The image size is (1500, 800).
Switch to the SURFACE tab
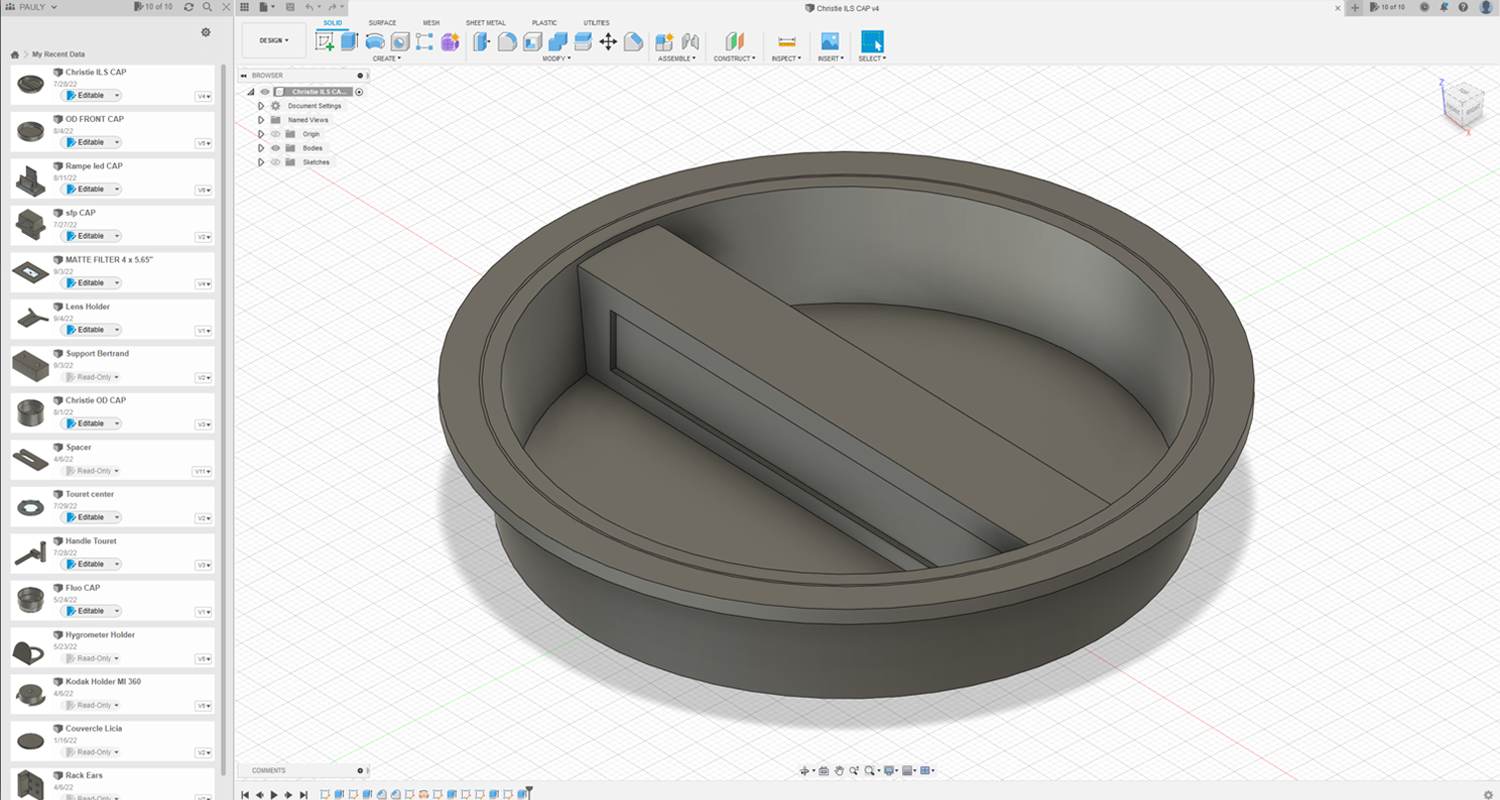[382, 22]
